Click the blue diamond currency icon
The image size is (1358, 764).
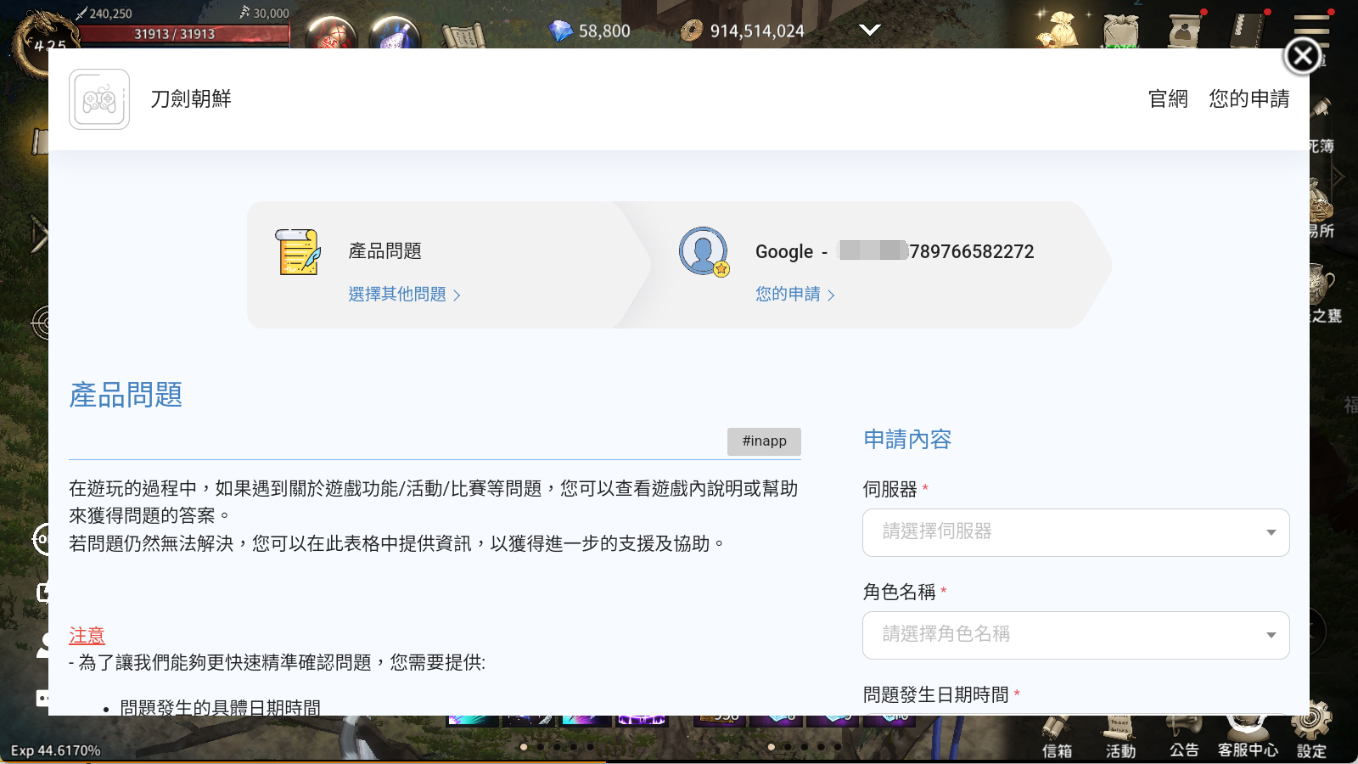pos(561,31)
